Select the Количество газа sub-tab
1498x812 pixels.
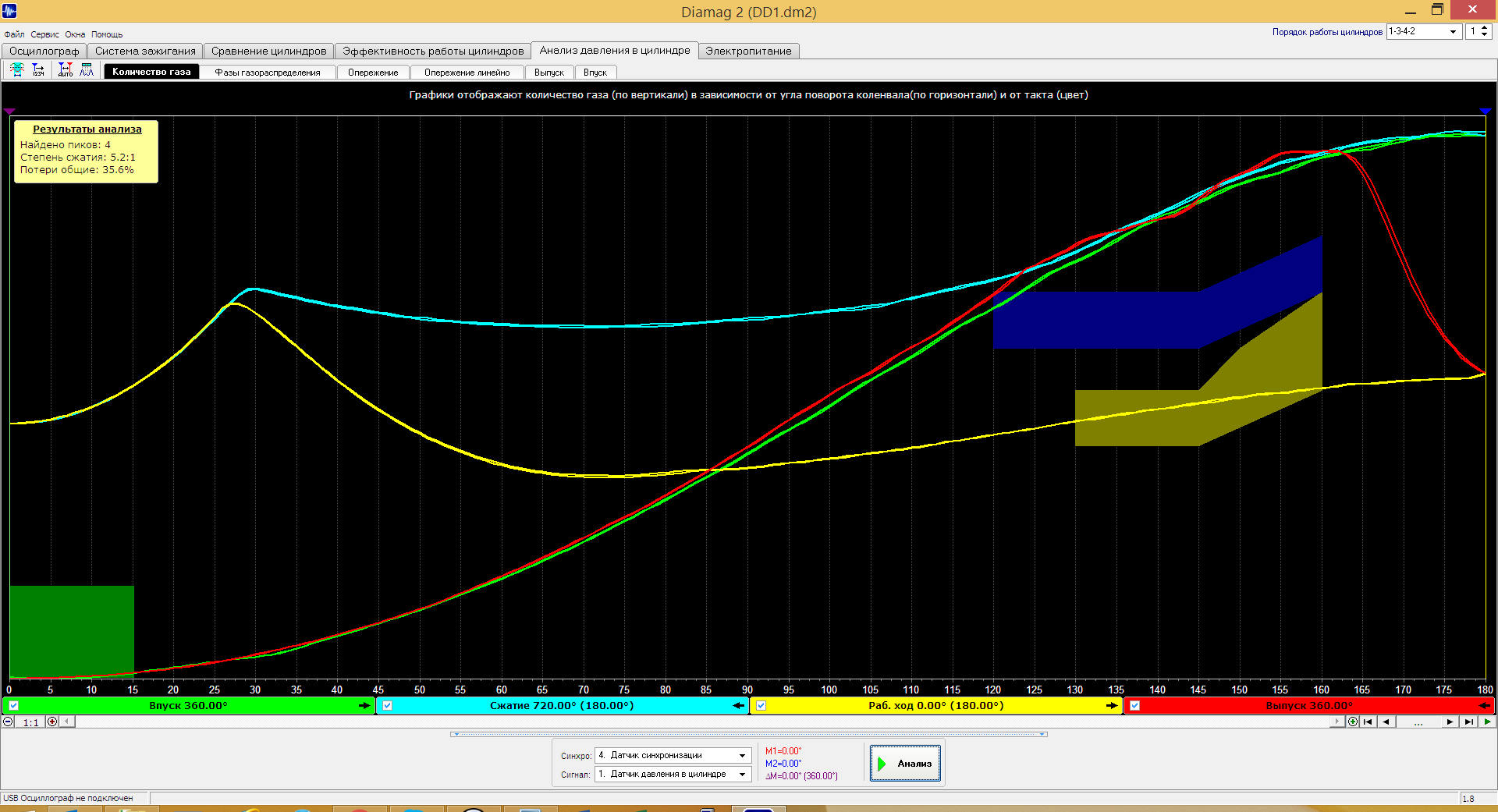point(151,72)
